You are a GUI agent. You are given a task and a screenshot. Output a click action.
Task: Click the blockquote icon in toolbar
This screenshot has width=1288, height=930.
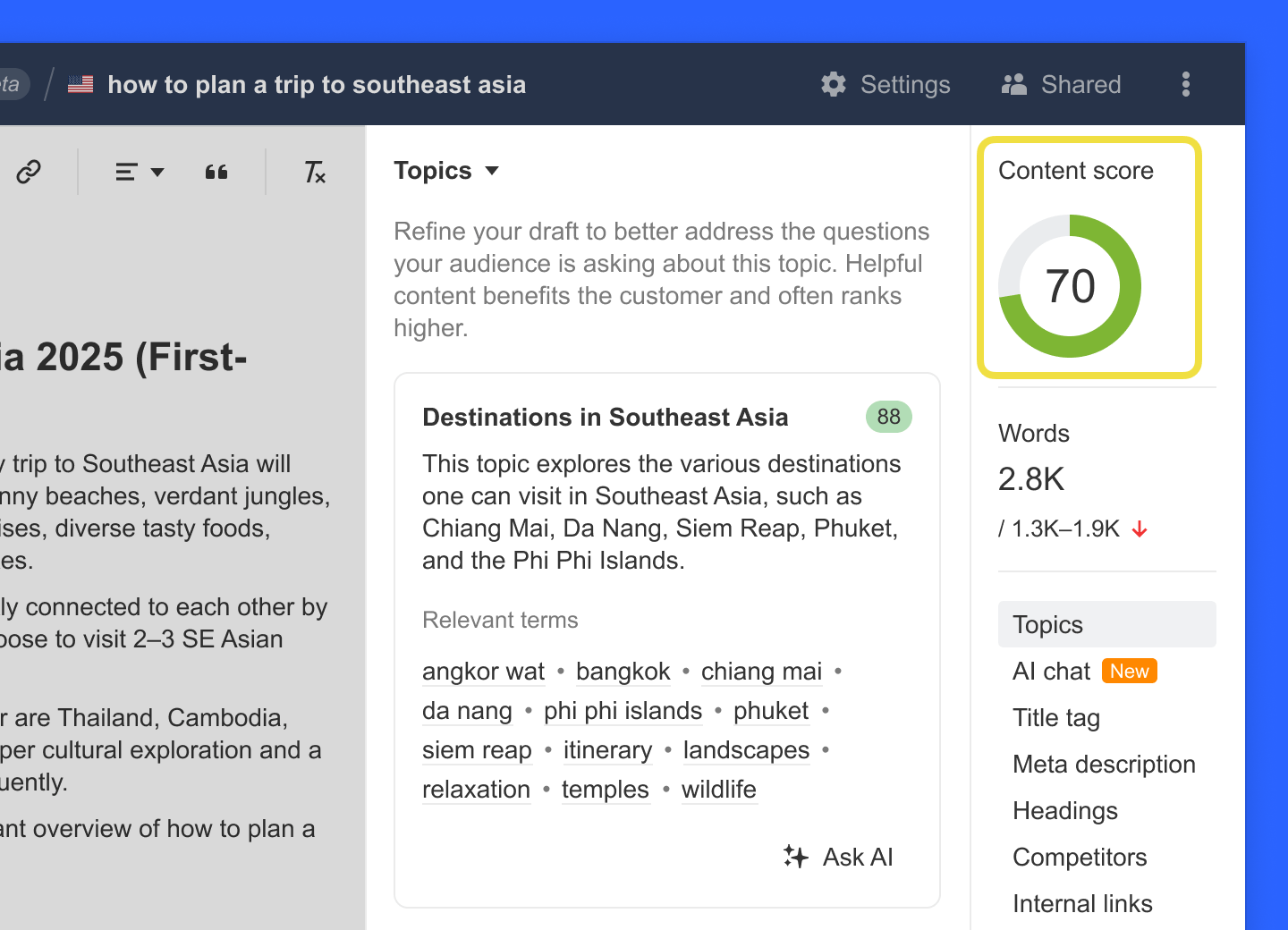pyautogui.click(x=216, y=172)
